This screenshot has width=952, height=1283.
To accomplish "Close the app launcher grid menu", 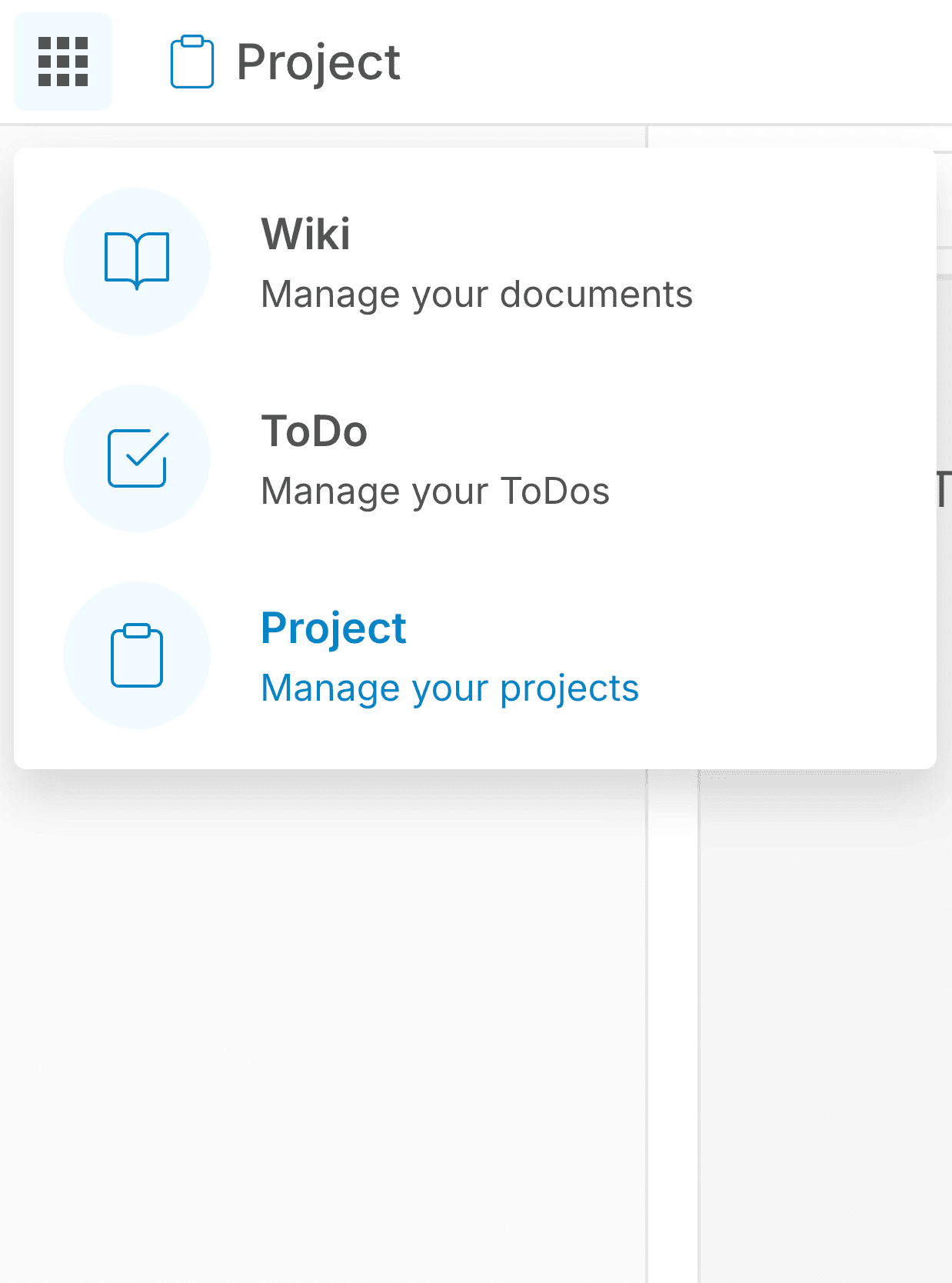I will [63, 62].
